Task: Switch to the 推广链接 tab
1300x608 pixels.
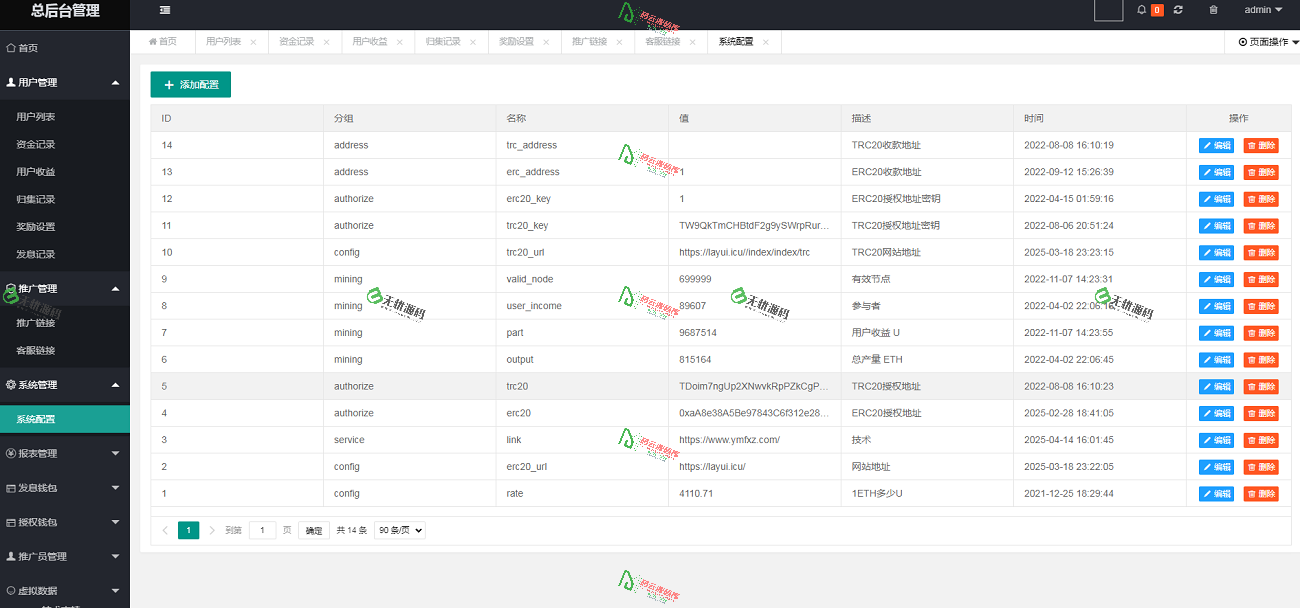Action: 590,42
